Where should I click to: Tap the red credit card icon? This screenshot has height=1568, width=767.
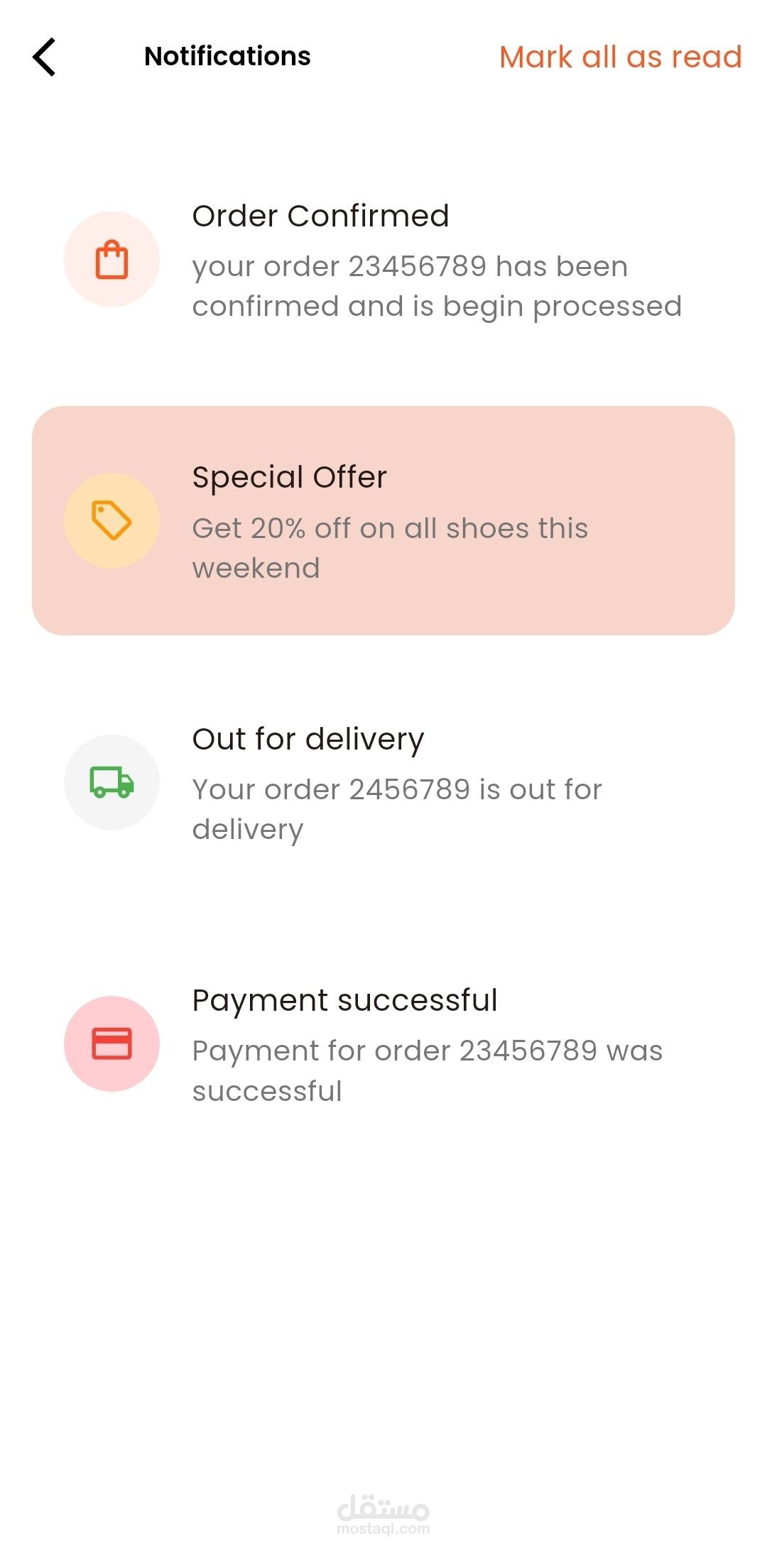(111, 1043)
